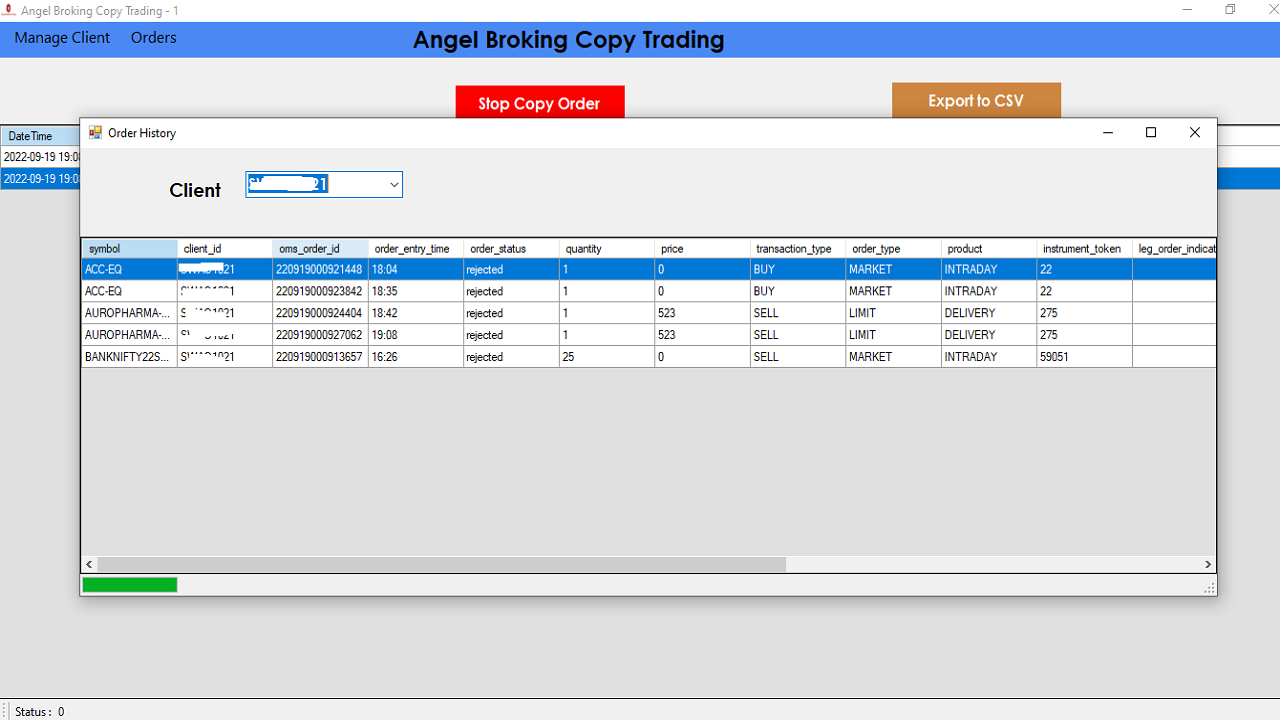Open the Manage Client menu

pos(62,38)
